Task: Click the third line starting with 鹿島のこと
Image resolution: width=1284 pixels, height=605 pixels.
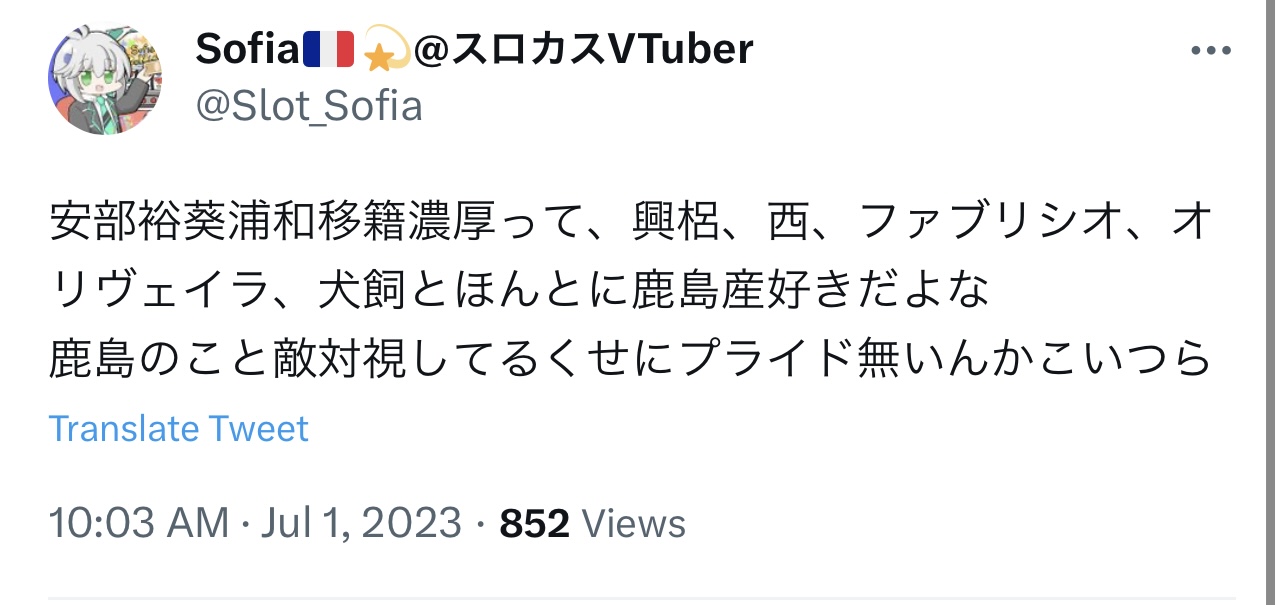Action: (630, 358)
